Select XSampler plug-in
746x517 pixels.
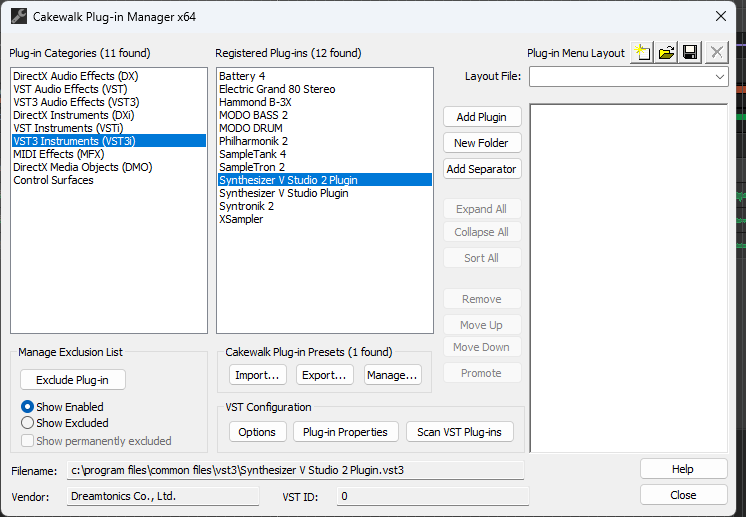click(325, 219)
